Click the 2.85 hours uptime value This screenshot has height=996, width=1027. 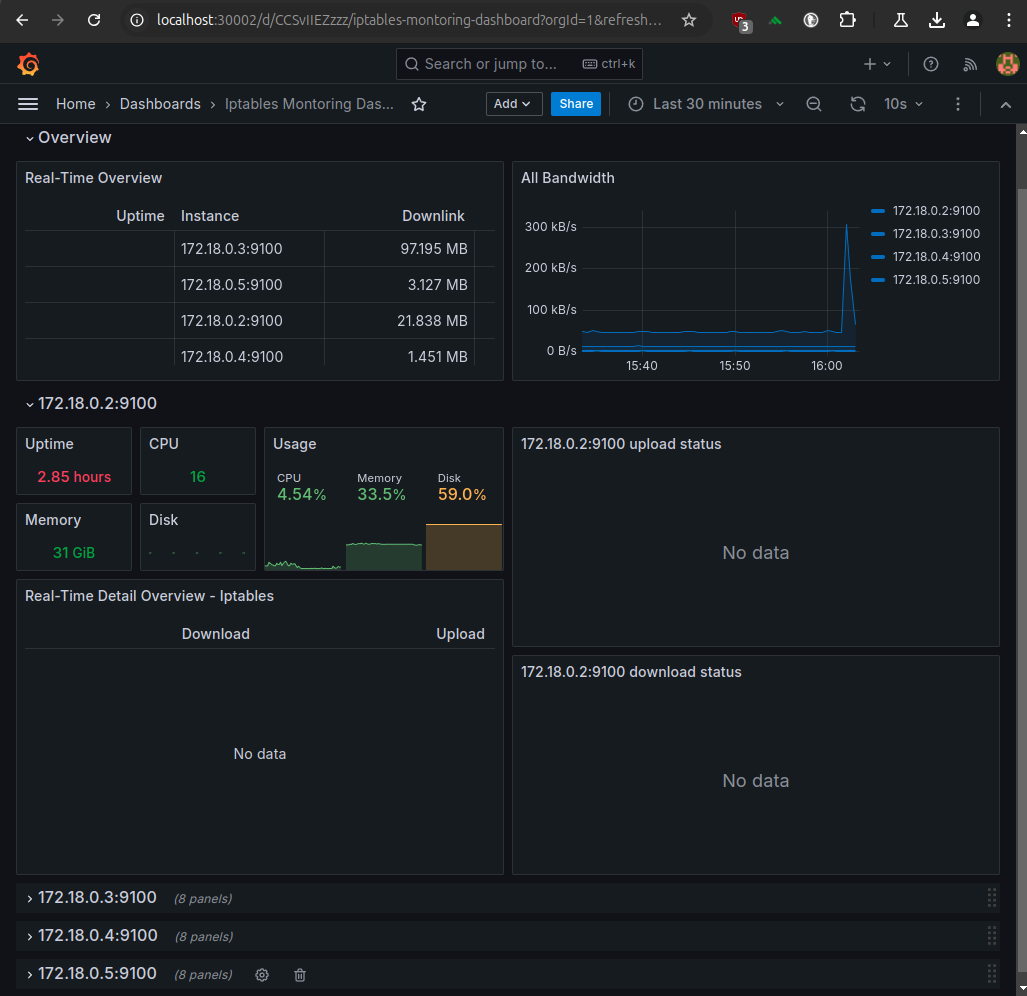[74, 477]
